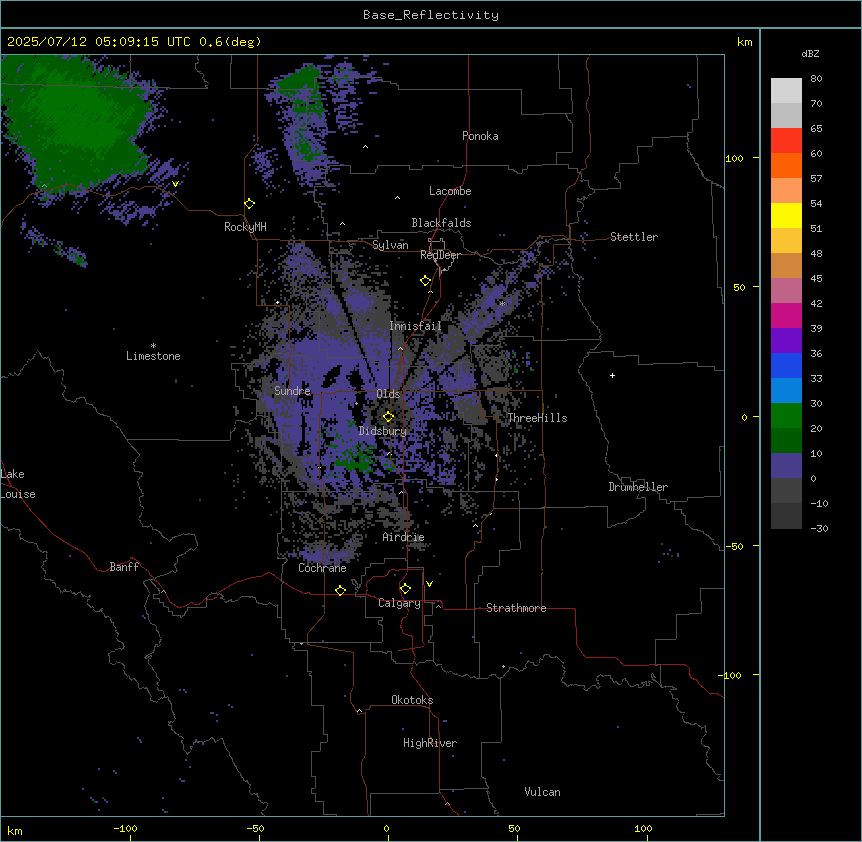862x842 pixels.
Task: Click the legend value 36
Action: click(816, 353)
